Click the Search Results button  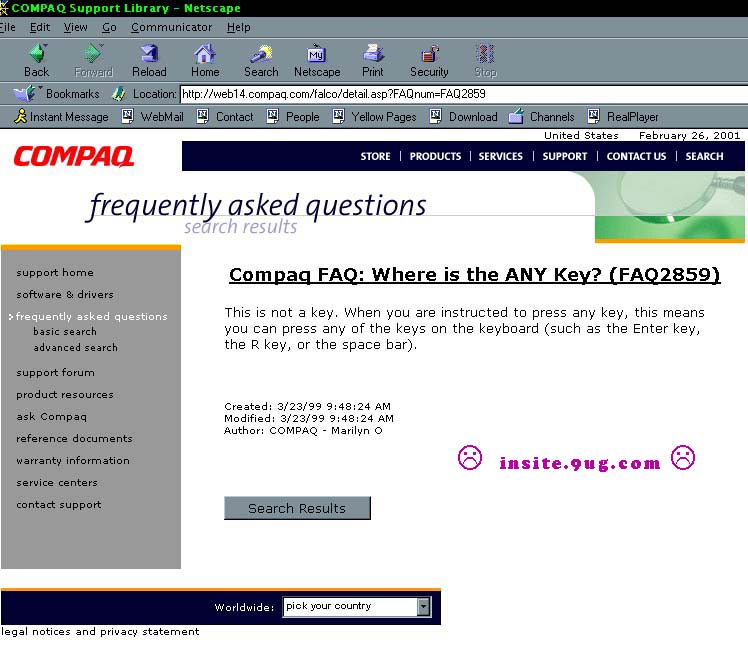pyautogui.click(x=297, y=508)
